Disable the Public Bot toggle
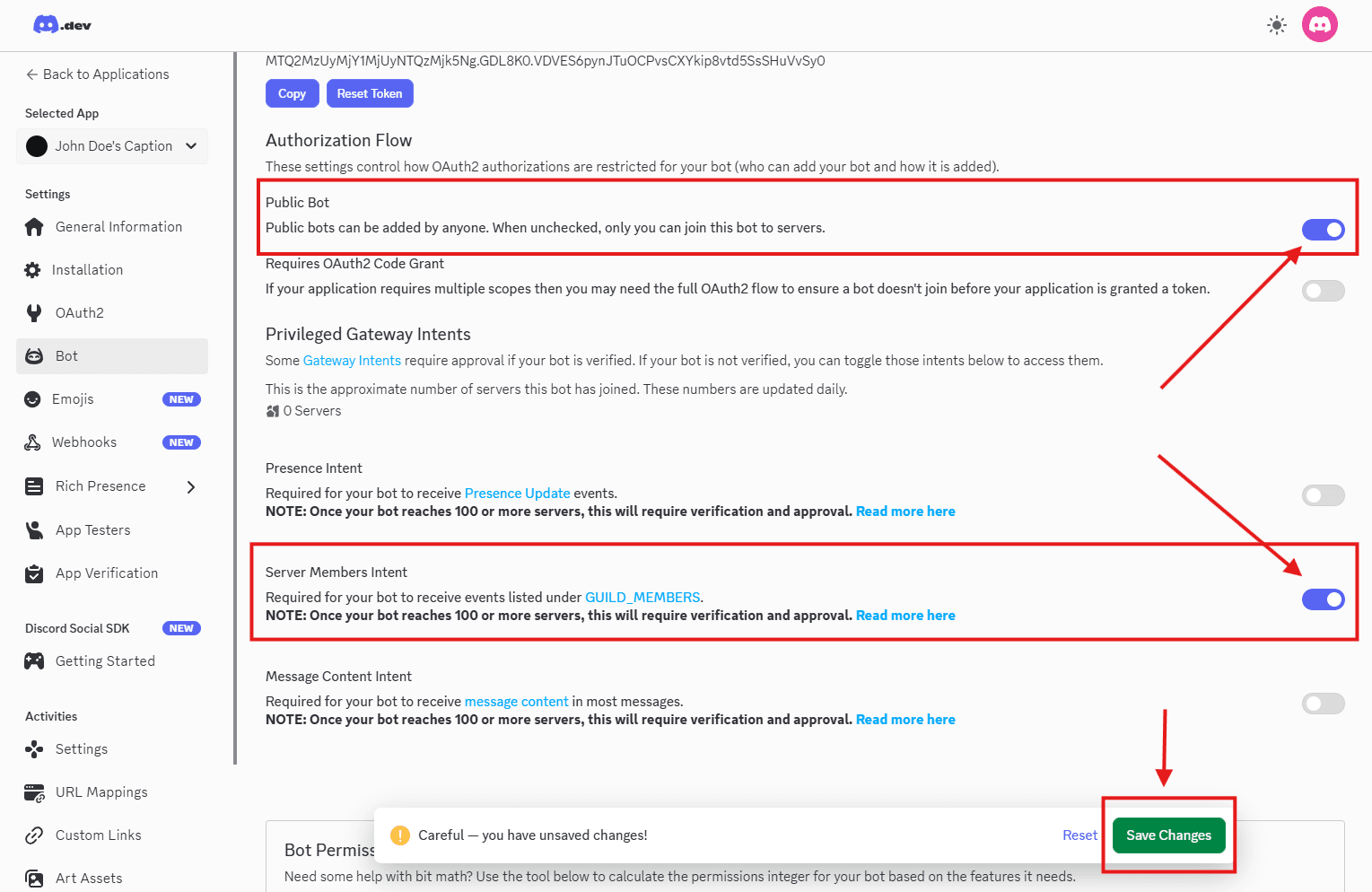Image resolution: width=1372 pixels, height=892 pixels. (1324, 230)
